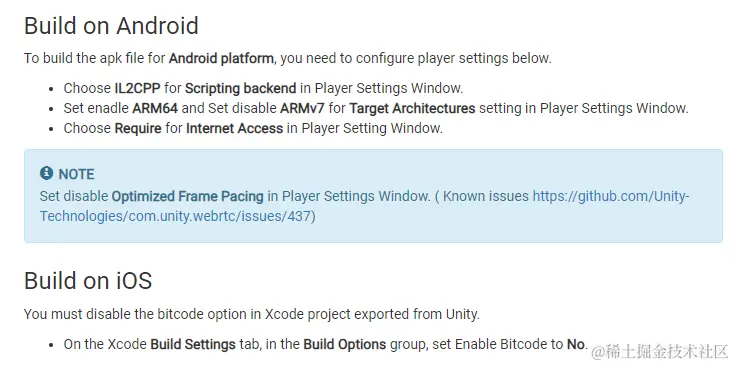Click the bold Require word

click(x=138, y=128)
